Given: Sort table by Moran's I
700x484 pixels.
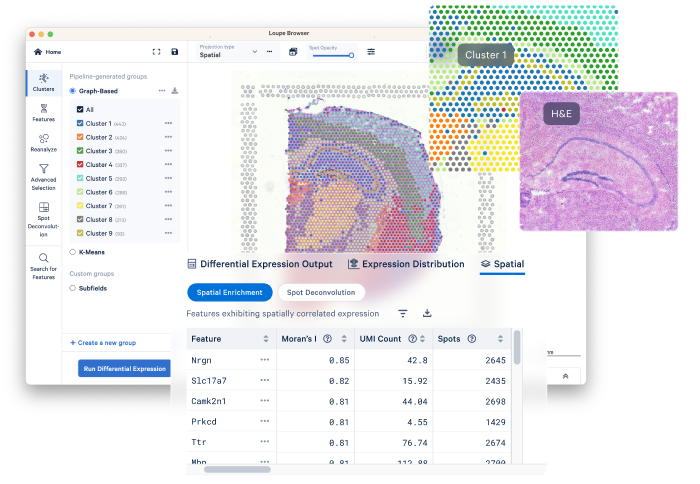Looking at the screenshot, I should pos(344,339).
